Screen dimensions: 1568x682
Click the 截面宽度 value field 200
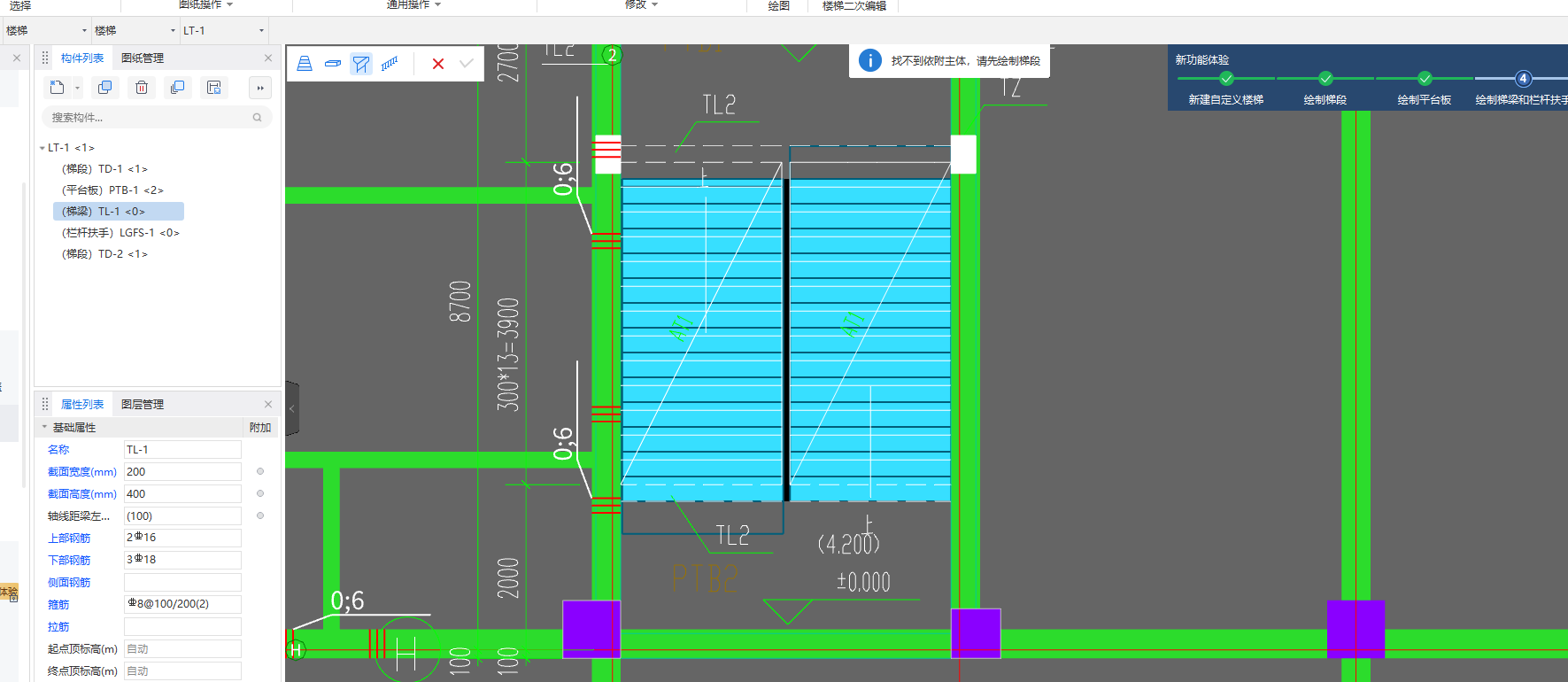(x=182, y=471)
